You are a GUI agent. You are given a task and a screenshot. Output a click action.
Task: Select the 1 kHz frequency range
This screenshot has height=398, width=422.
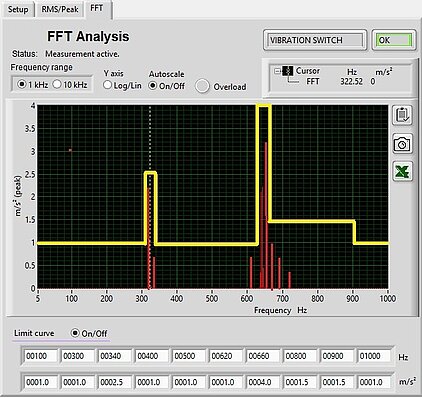point(22,84)
